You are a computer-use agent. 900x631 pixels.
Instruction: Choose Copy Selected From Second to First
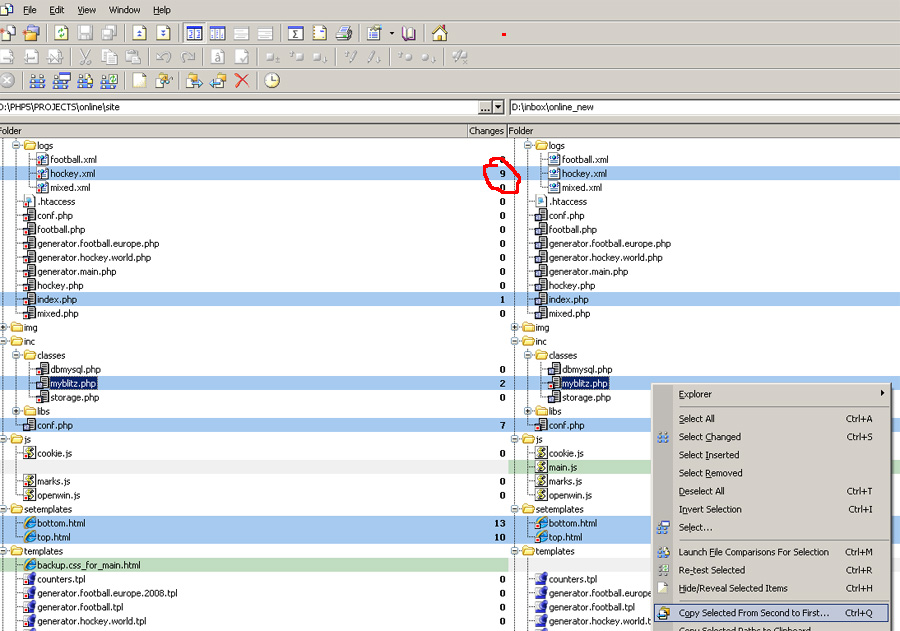(x=753, y=613)
